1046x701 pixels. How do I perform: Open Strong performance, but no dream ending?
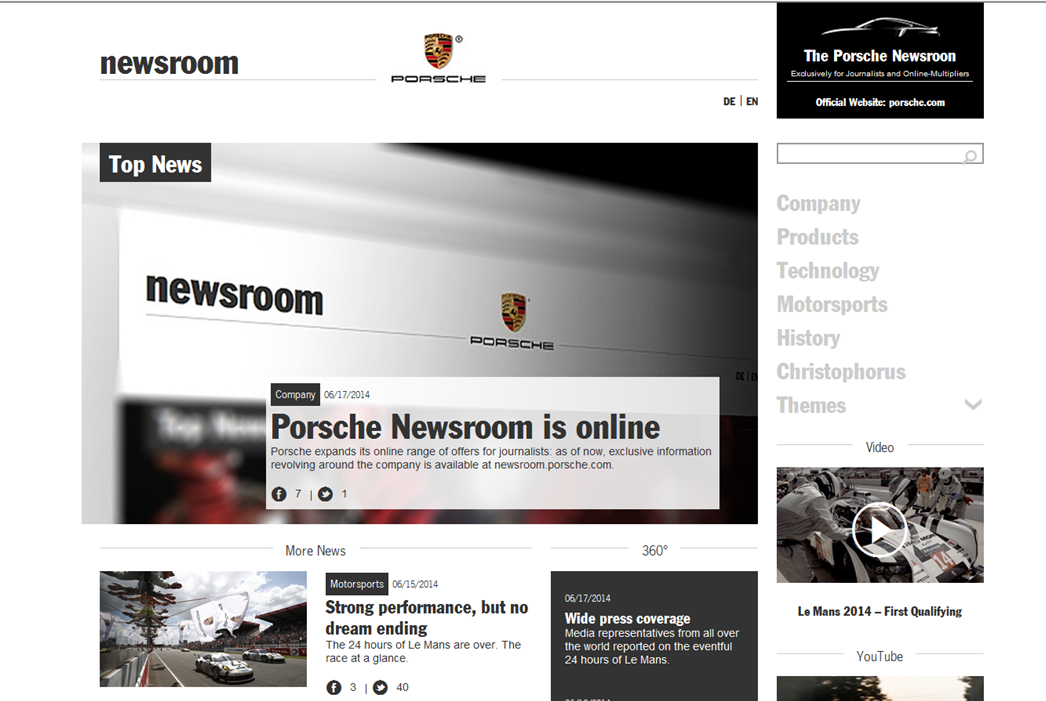pos(426,617)
